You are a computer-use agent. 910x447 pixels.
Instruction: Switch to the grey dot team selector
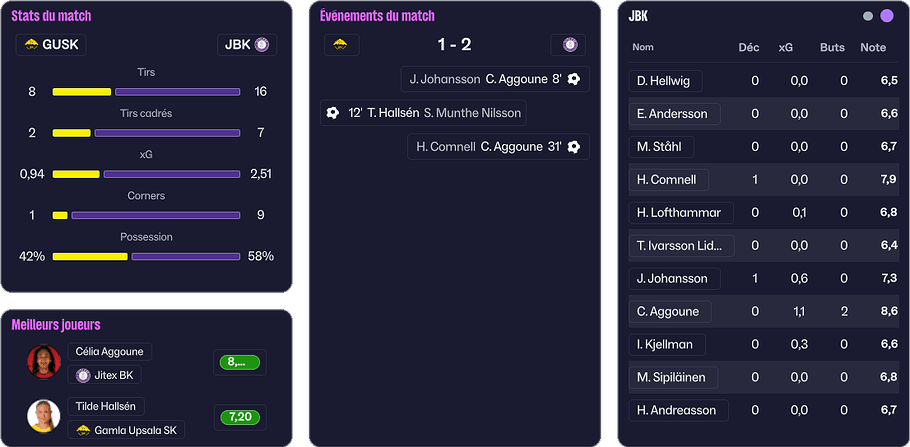[868, 16]
